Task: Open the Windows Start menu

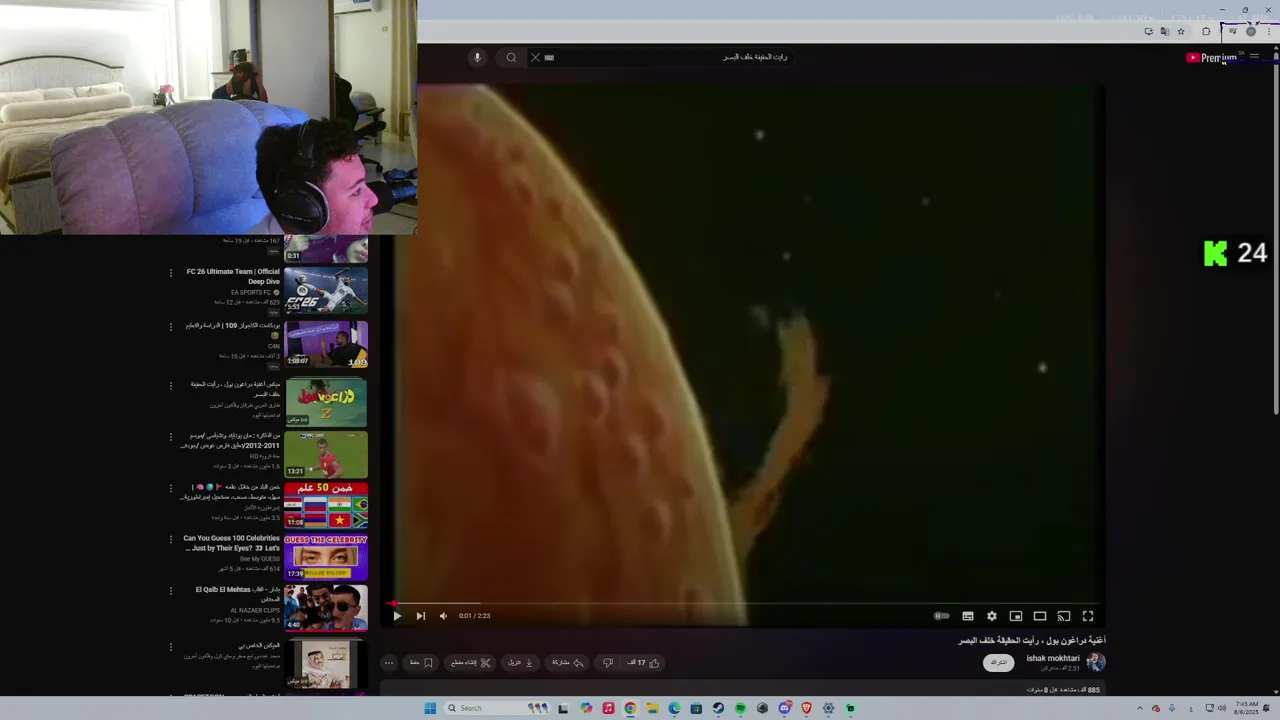Action: pyautogui.click(x=430, y=708)
